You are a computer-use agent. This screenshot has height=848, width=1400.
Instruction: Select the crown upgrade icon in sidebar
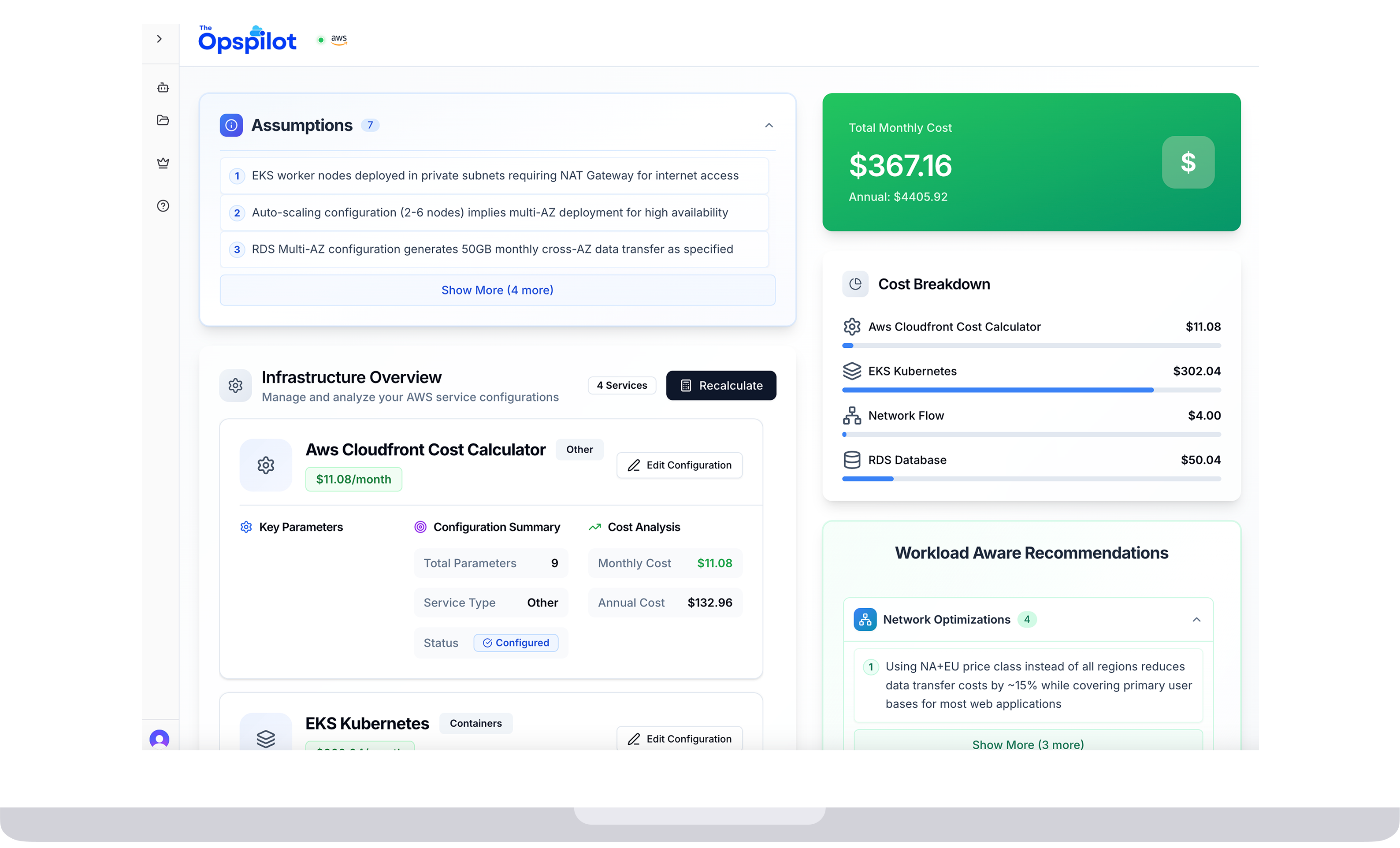[x=163, y=163]
